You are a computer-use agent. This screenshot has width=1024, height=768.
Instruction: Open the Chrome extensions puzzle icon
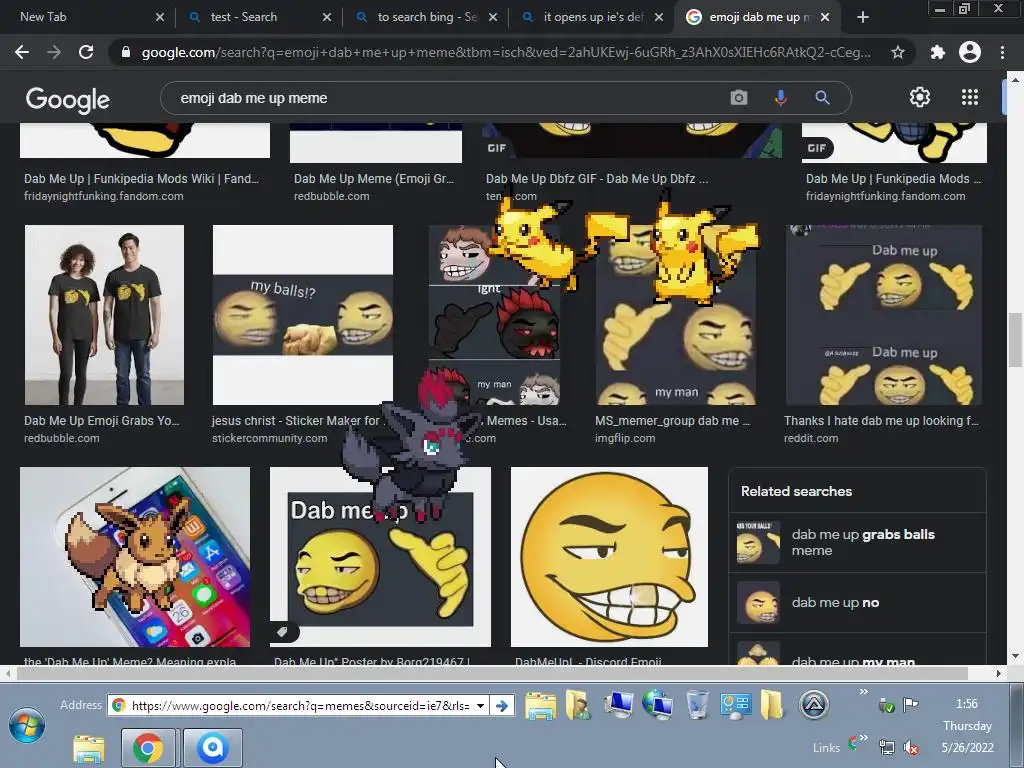click(x=937, y=52)
